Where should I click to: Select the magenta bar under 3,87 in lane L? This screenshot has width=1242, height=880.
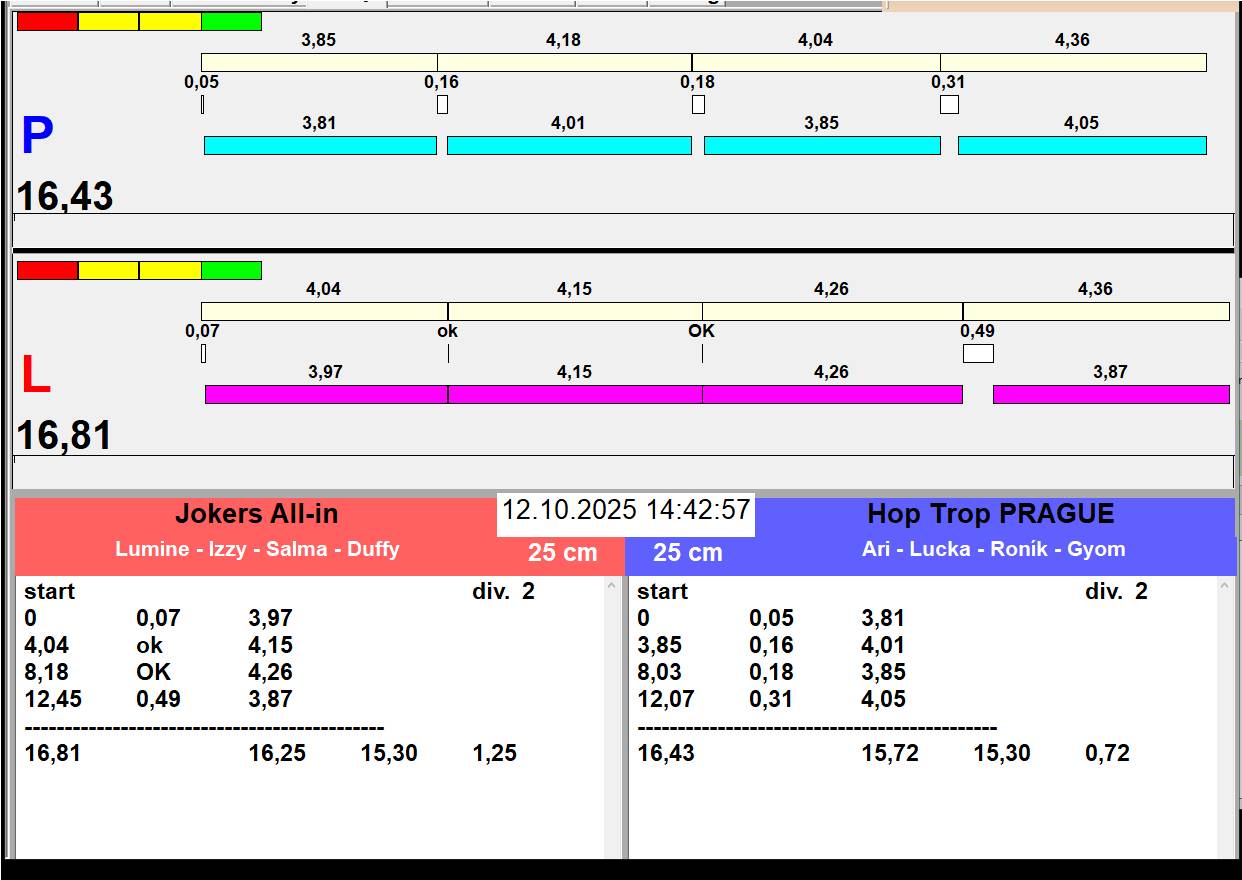tap(1111, 394)
